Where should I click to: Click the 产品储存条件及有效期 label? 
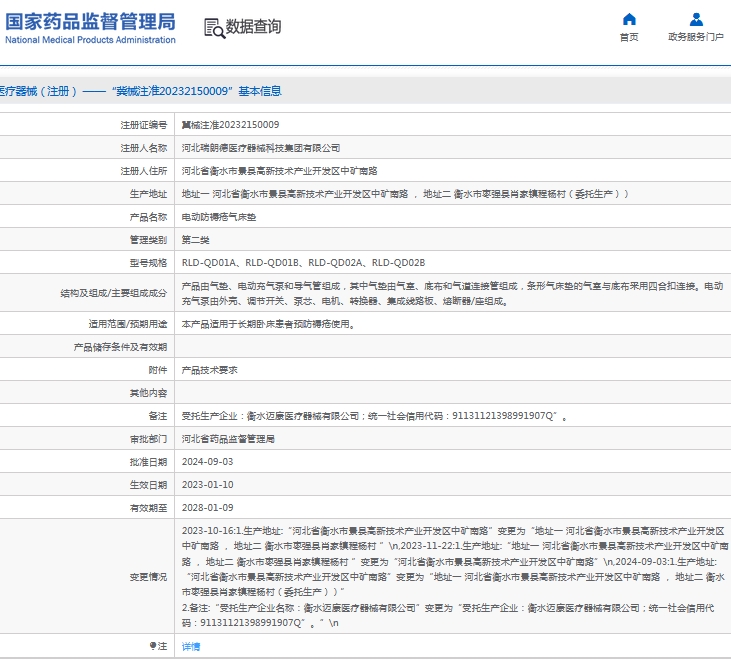coord(120,347)
